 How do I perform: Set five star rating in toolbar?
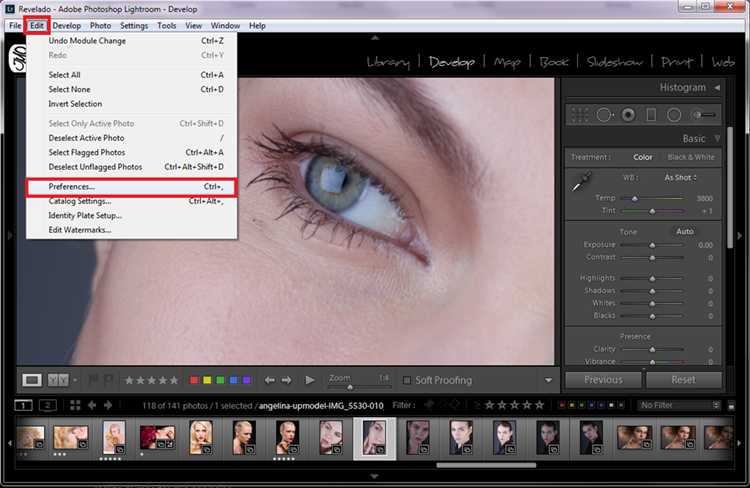coord(174,380)
